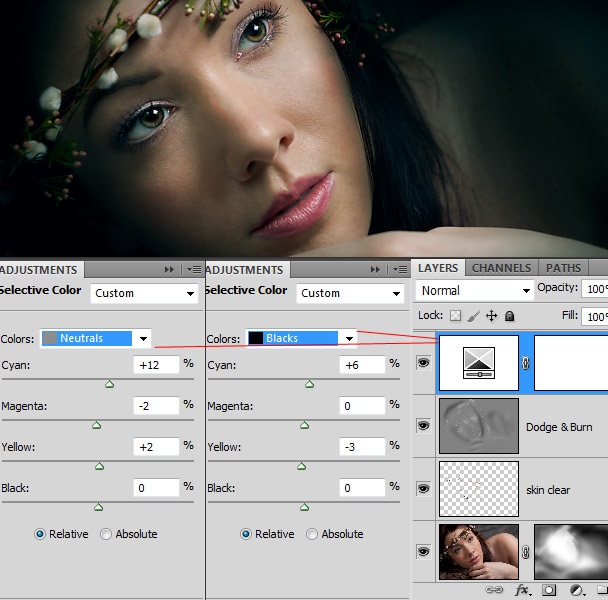Select the portrait photo layer thumbnail
This screenshot has width=608, height=600.
point(479,552)
